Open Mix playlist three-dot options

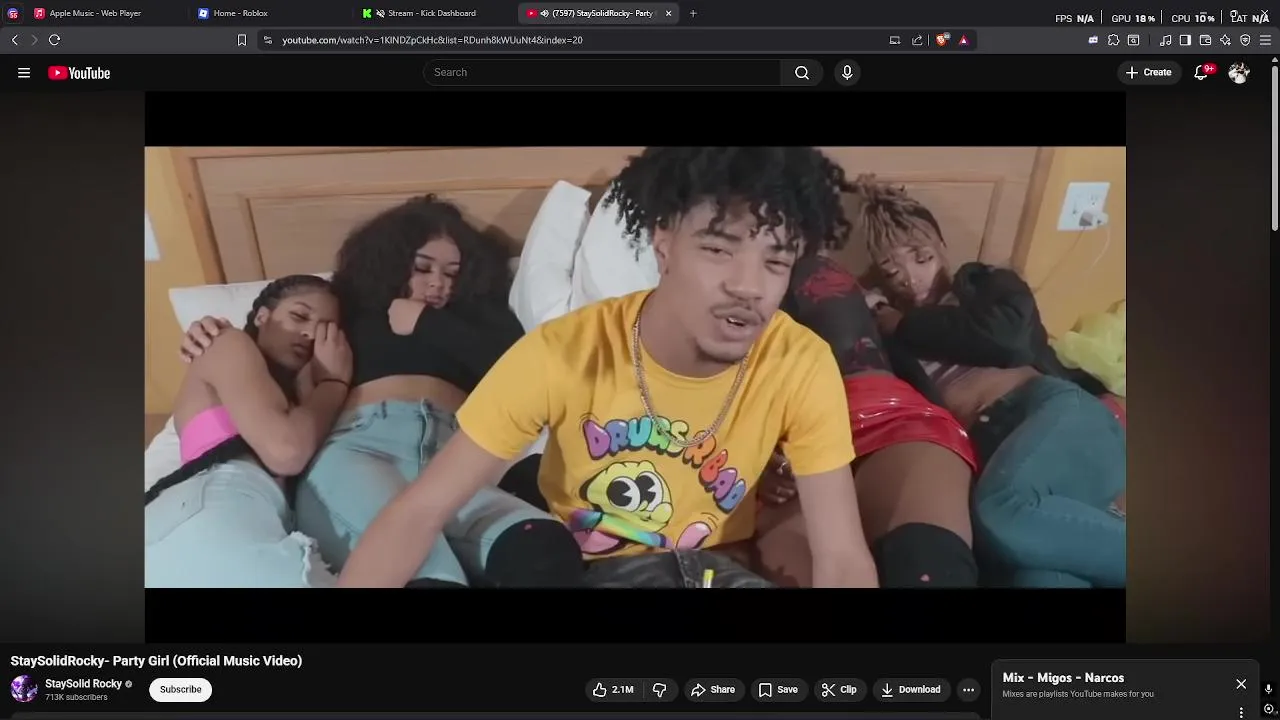pos(1241,712)
